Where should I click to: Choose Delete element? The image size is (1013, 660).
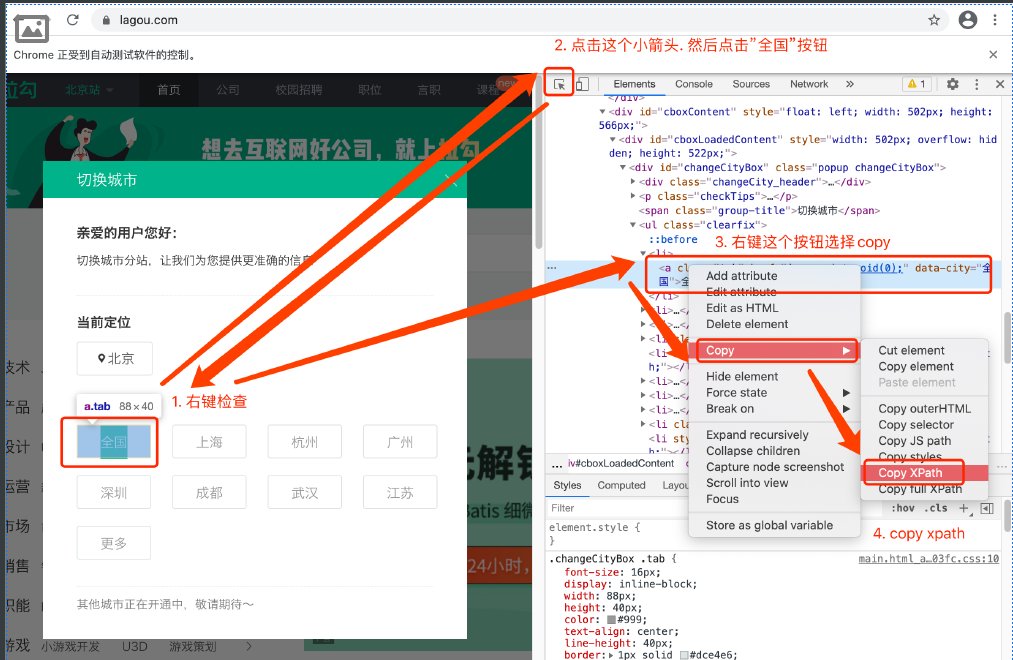(747, 324)
